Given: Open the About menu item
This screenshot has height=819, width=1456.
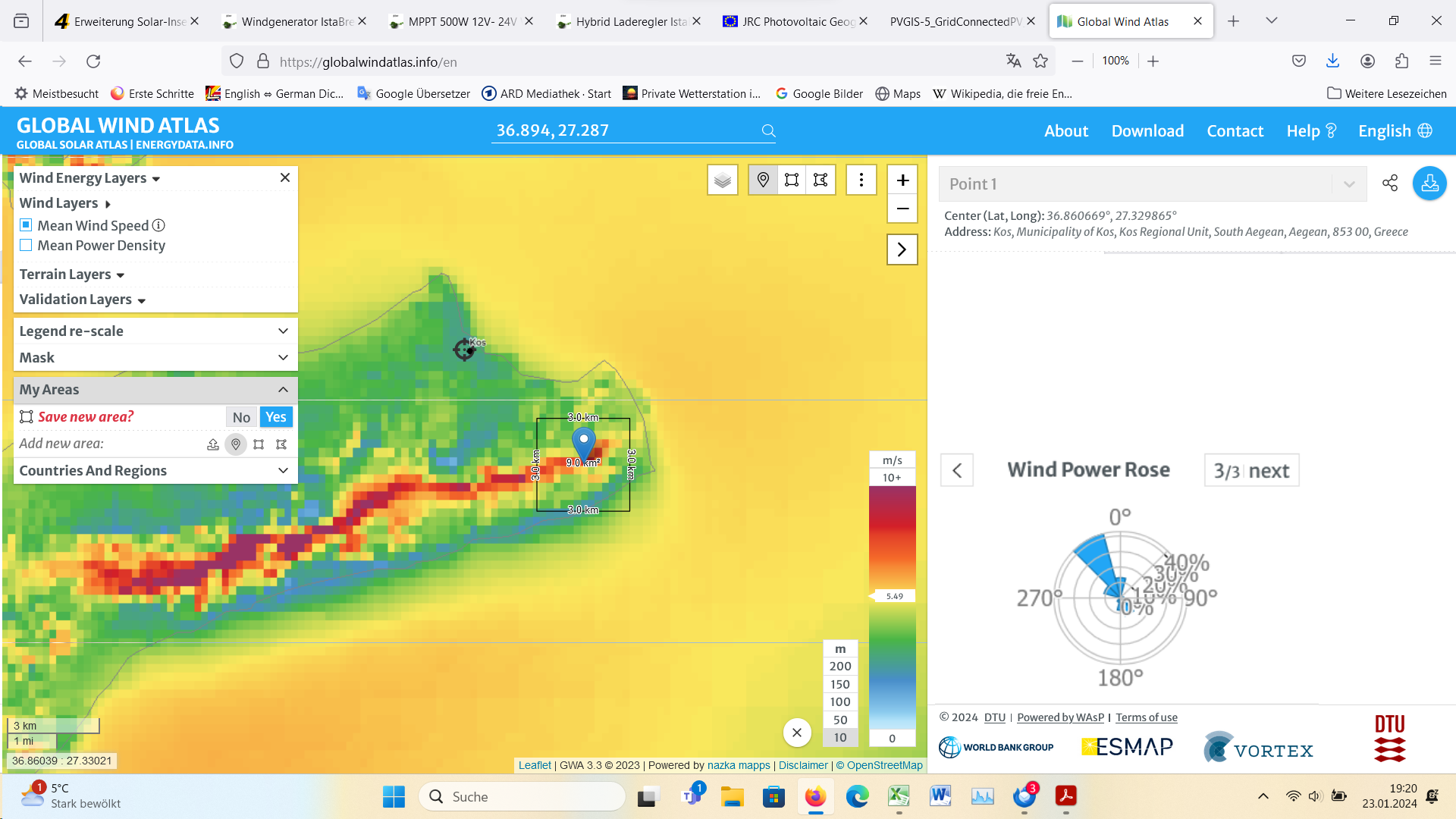Looking at the screenshot, I should pos(1065,131).
